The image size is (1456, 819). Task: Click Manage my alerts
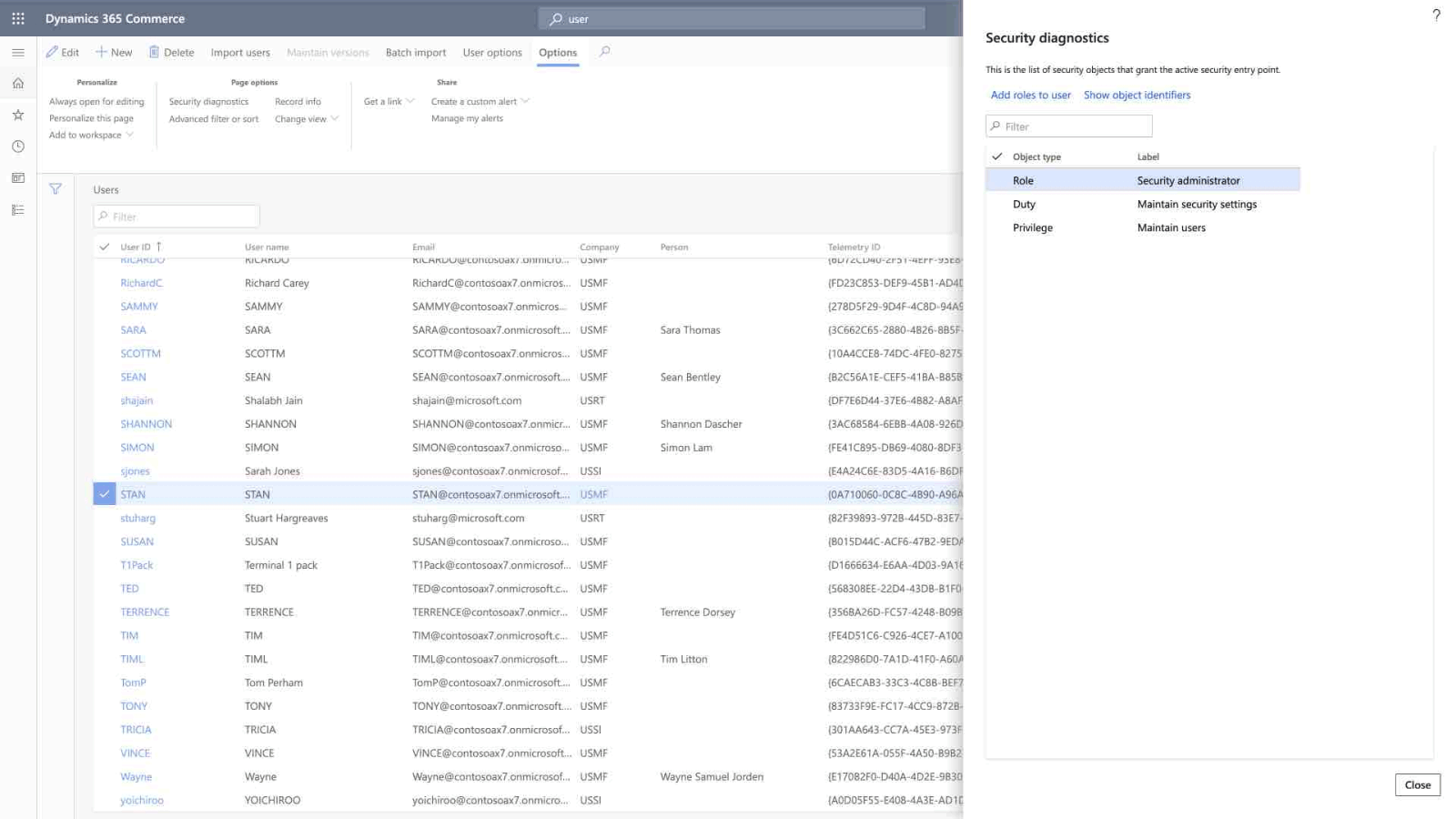pos(467,118)
